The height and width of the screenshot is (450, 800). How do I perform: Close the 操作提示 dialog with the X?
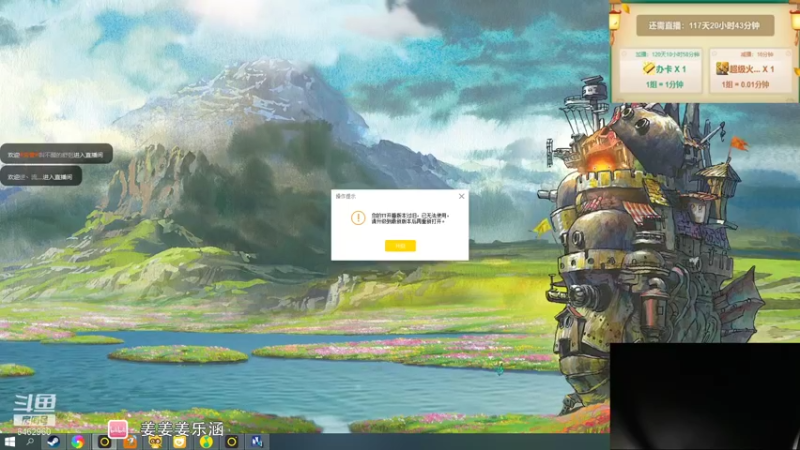point(461,196)
